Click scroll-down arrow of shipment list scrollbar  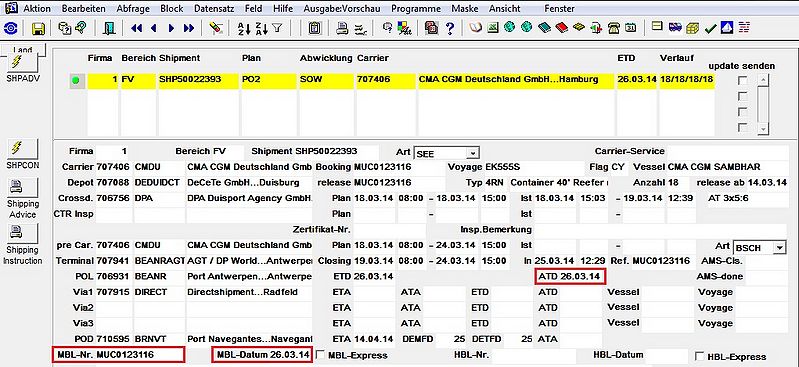coord(763,129)
